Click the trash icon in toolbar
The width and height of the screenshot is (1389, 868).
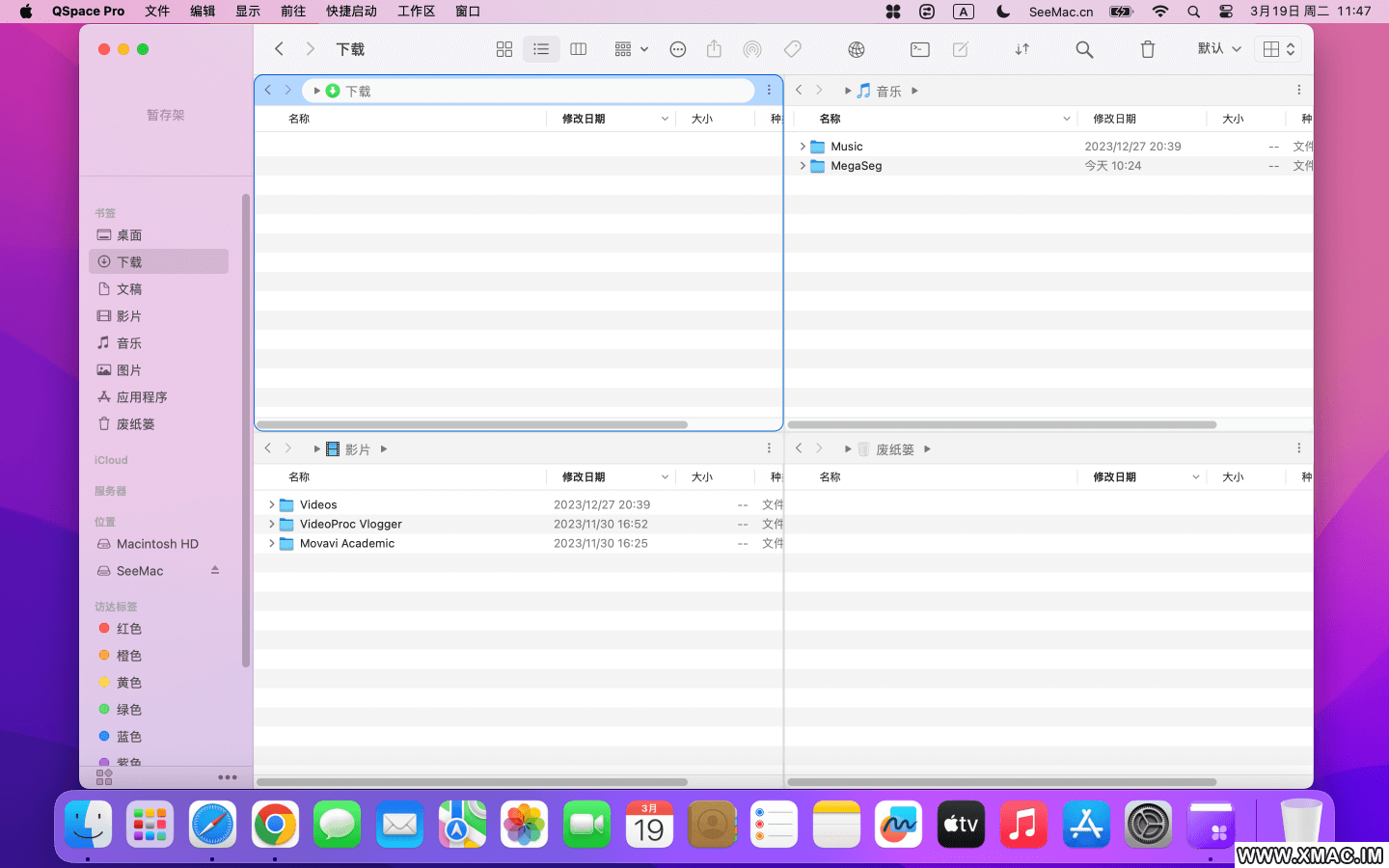click(x=1147, y=49)
